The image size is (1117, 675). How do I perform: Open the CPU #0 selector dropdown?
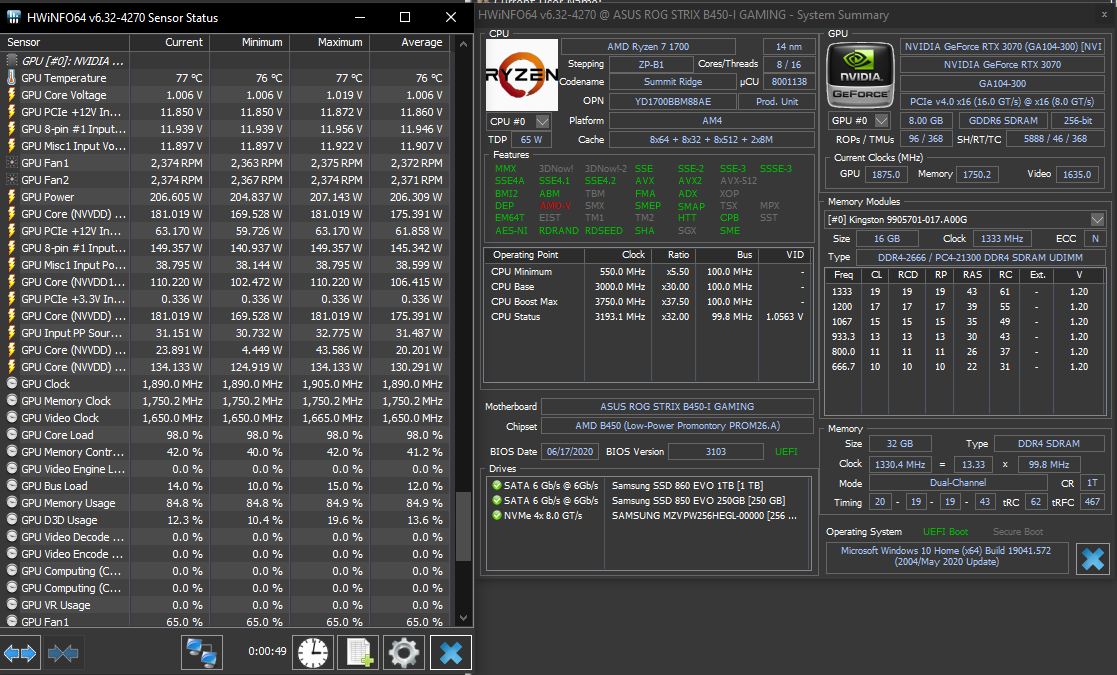coord(542,121)
